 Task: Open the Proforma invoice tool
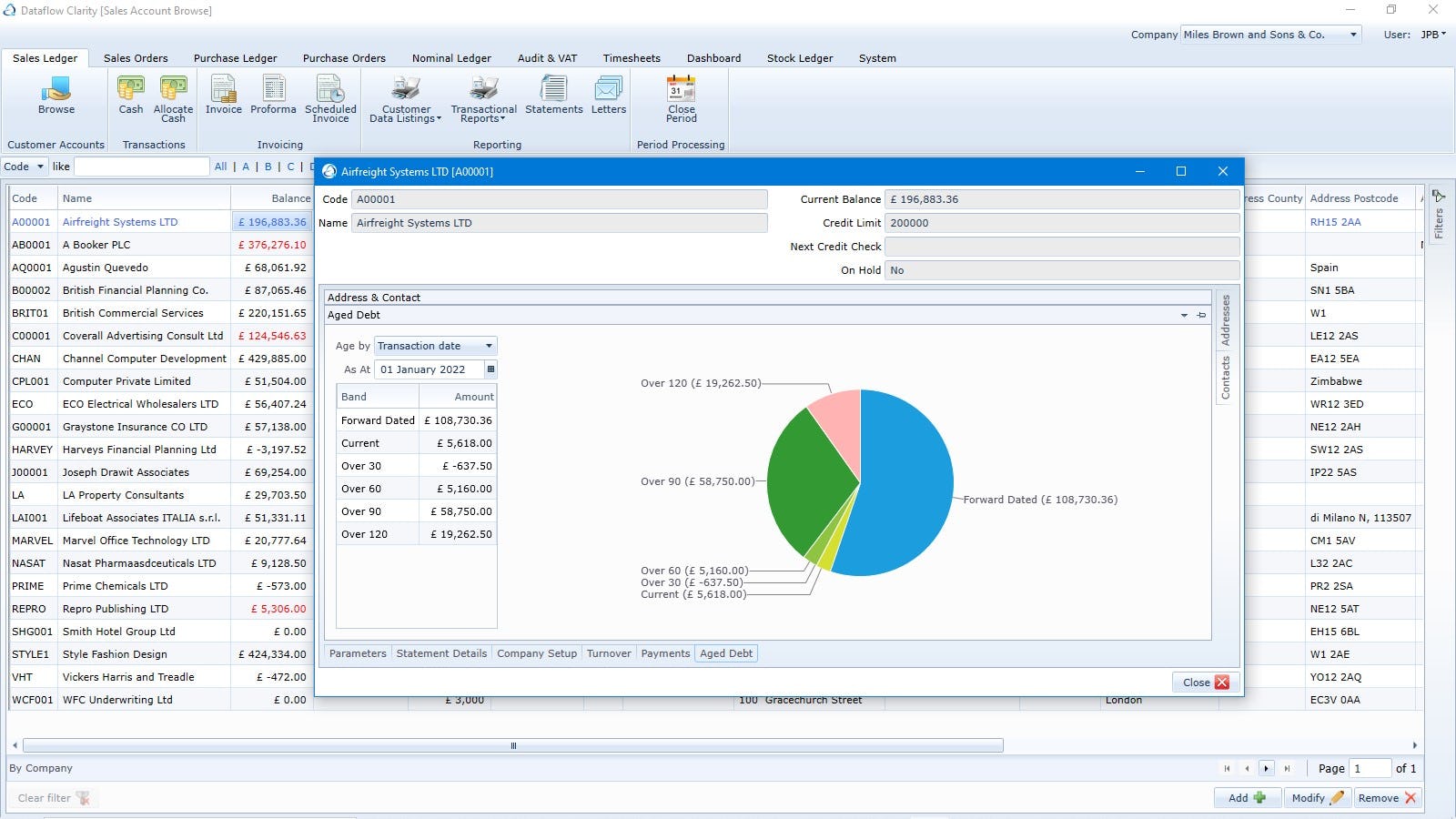click(x=273, y=95)
